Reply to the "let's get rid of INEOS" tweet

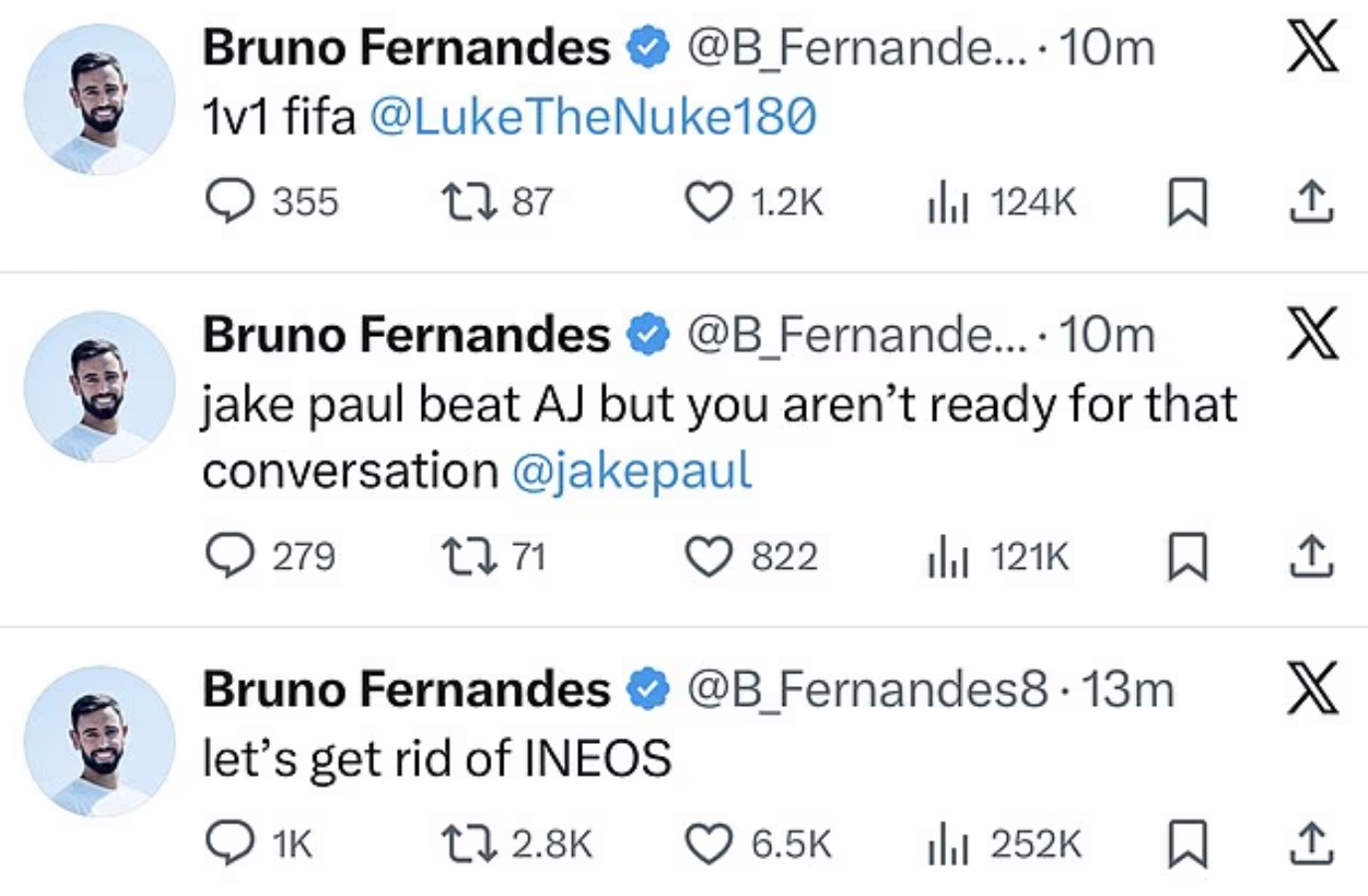click(231, 843)
